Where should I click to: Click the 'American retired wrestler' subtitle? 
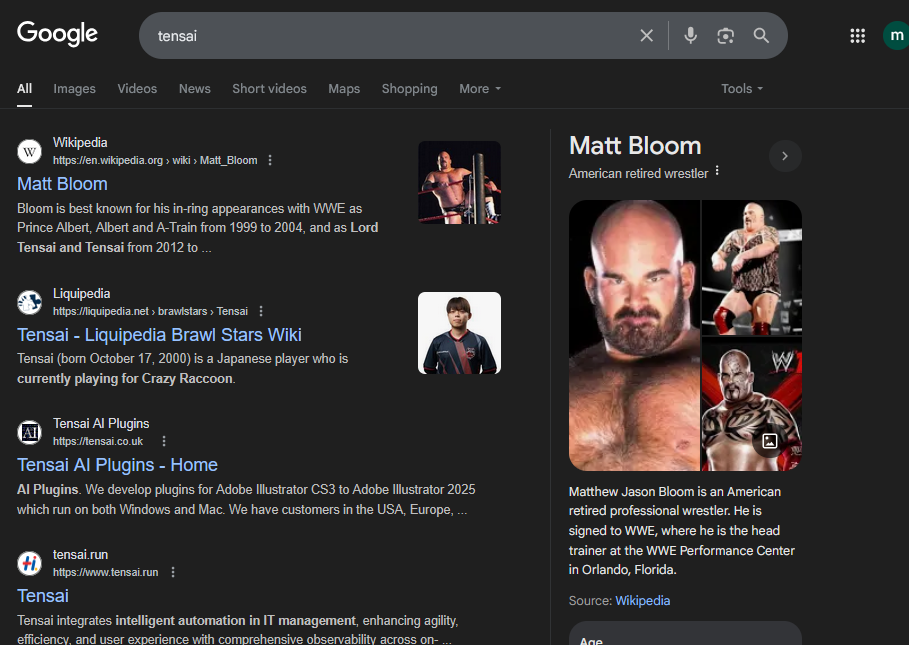(638, 173)
